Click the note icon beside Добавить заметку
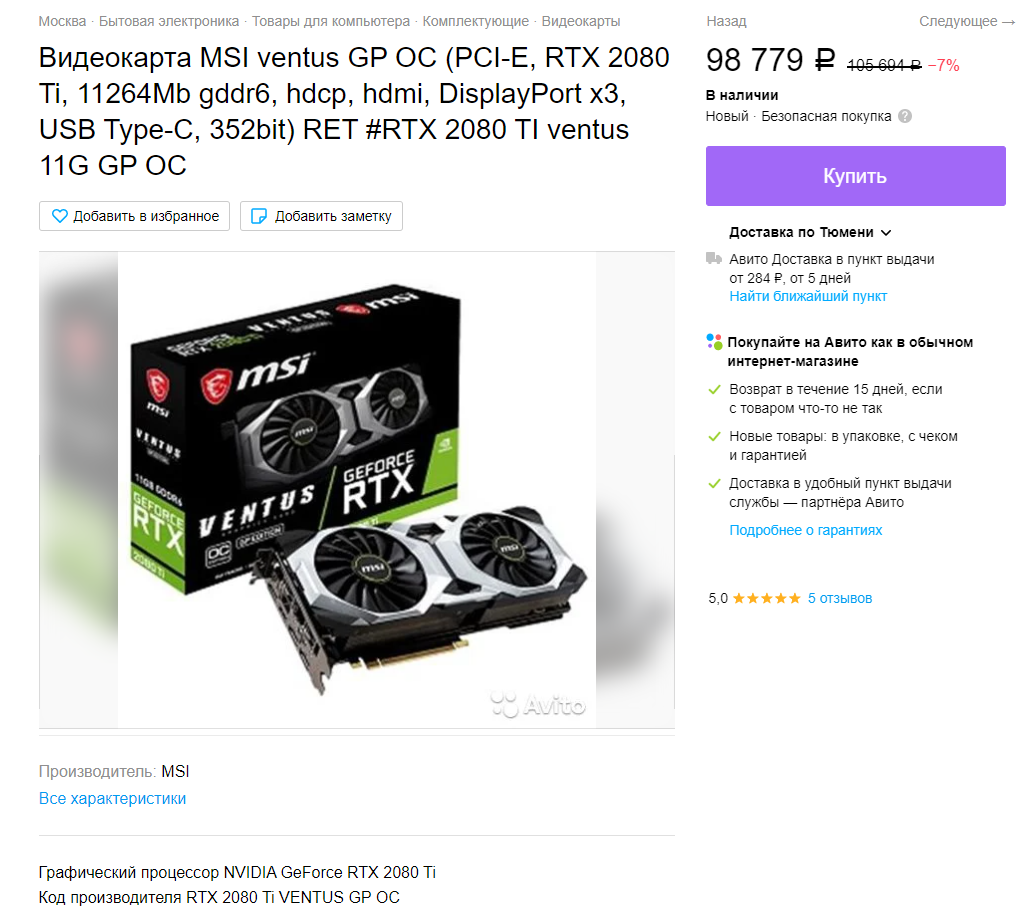 (259, 217)
